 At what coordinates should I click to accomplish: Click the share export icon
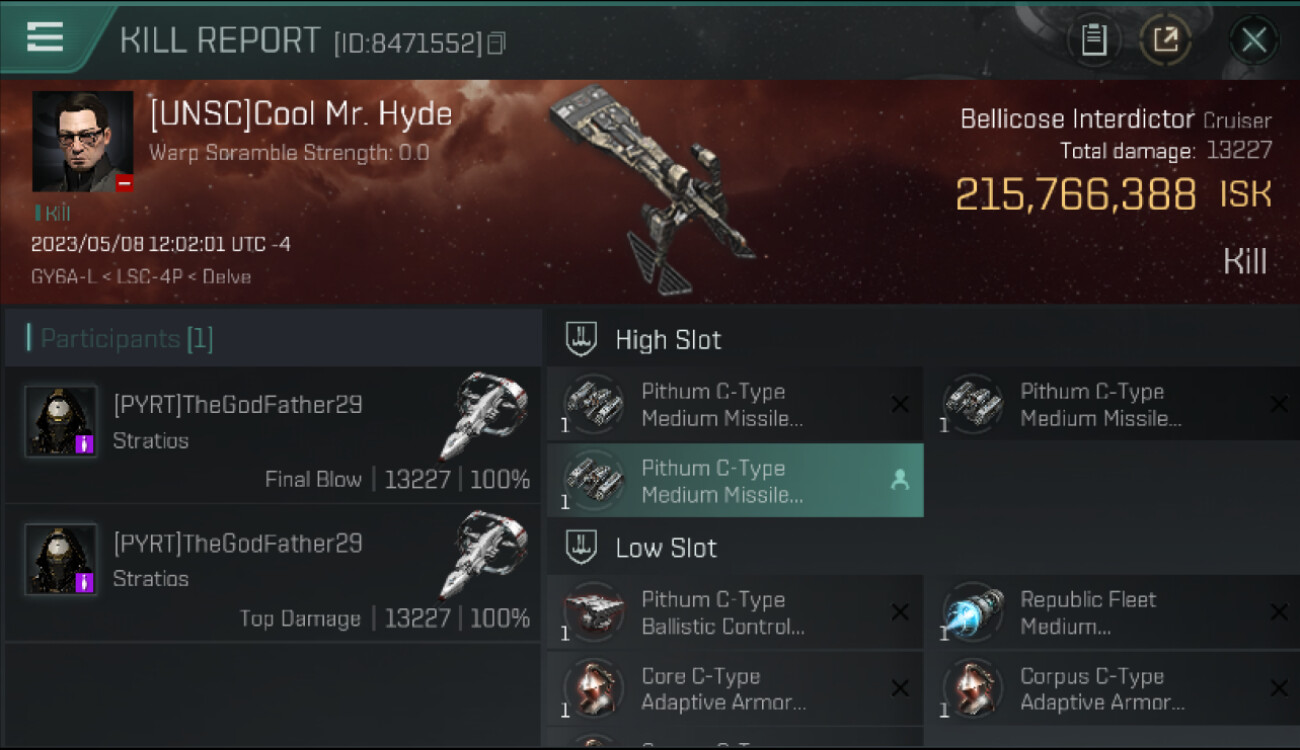[1165, 40]
